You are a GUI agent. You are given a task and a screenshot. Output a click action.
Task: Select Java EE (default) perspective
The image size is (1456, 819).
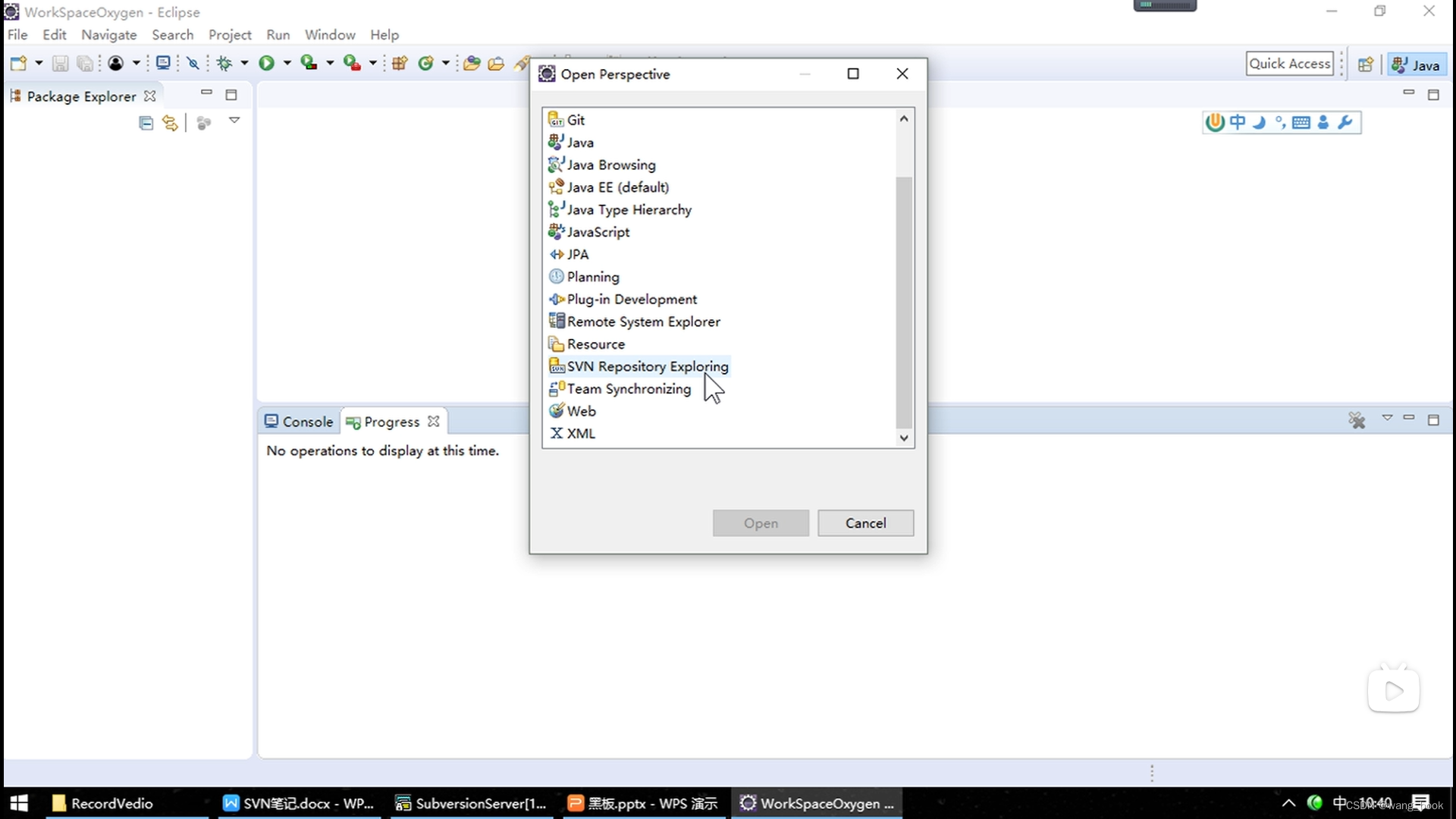[609, 187]
